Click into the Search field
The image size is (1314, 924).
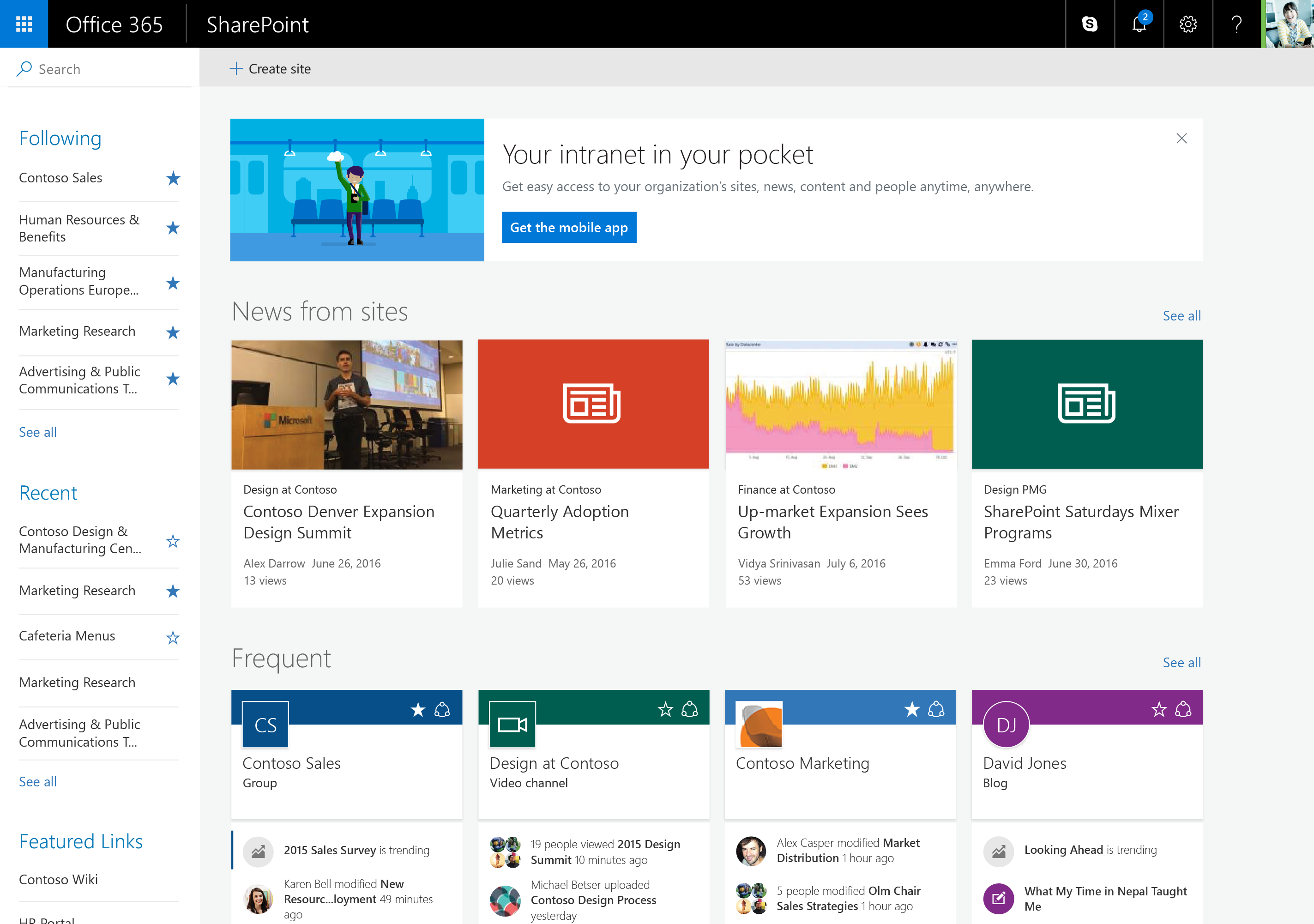(x=100, y=69)
